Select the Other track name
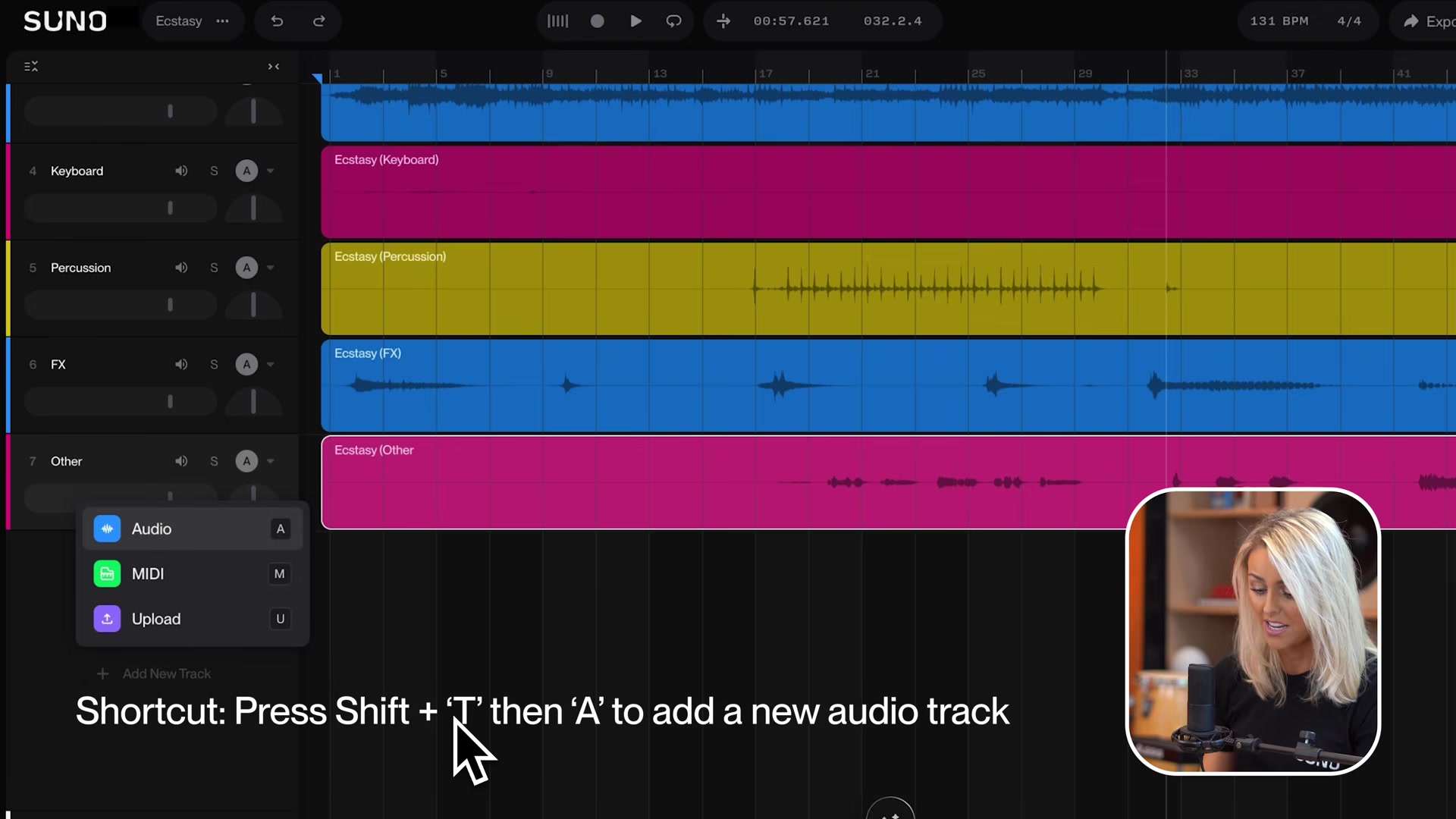The height and width of the screenshot is (819, 1456). (x=66, y=461)
